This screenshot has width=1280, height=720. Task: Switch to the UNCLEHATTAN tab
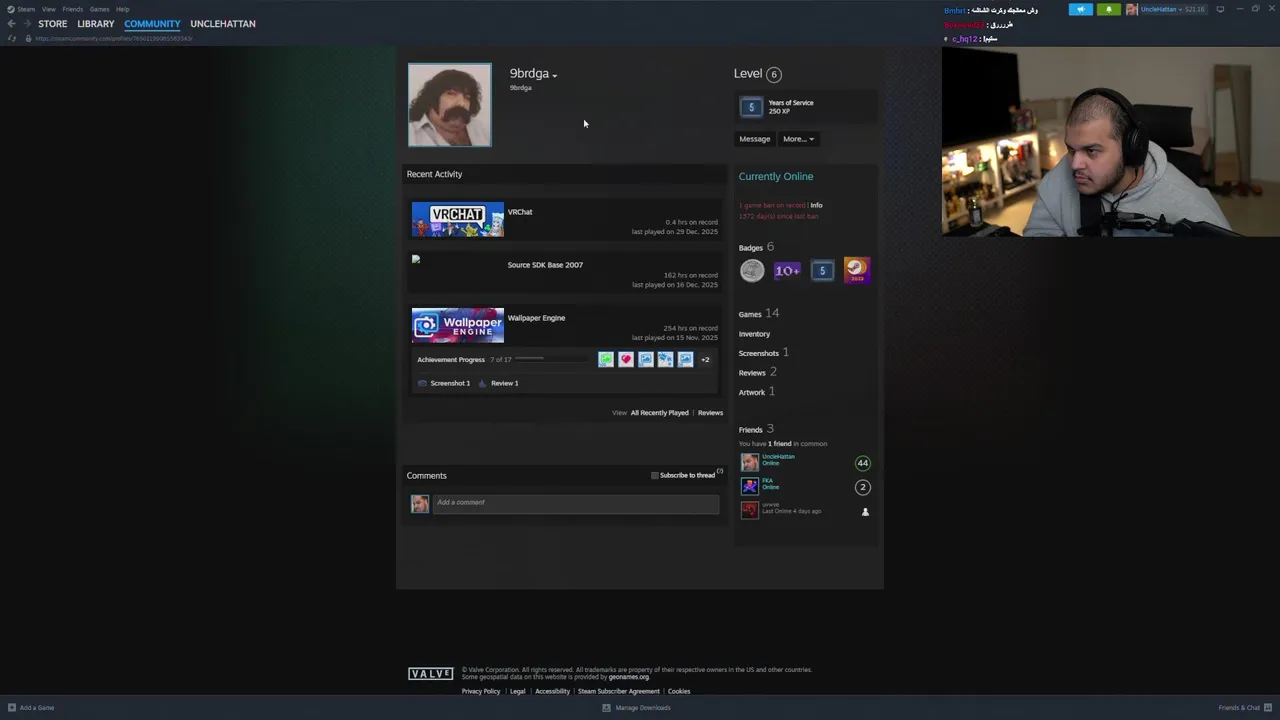pyautogui.click(x=223, y=24)
